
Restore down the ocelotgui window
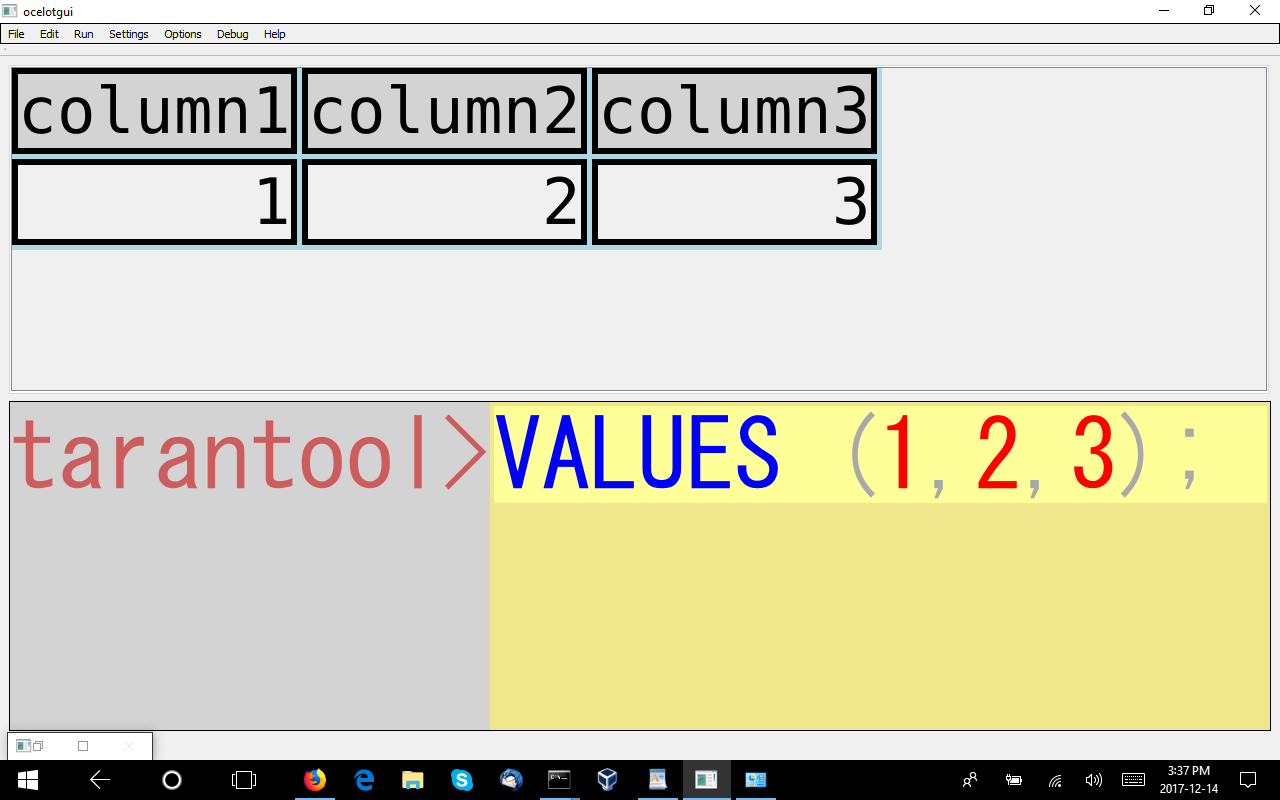tap(1209, 11)
